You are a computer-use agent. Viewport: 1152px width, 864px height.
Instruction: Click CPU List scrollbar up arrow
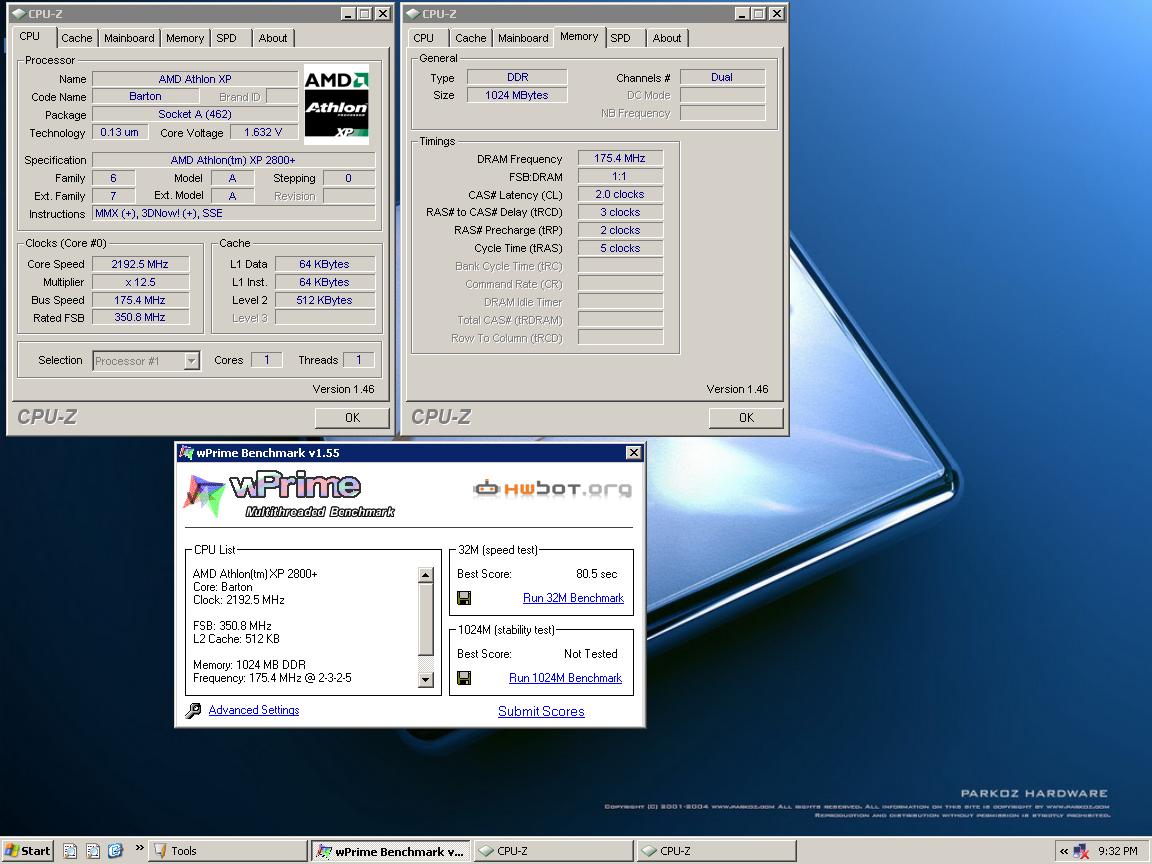[x=425, y=575]
